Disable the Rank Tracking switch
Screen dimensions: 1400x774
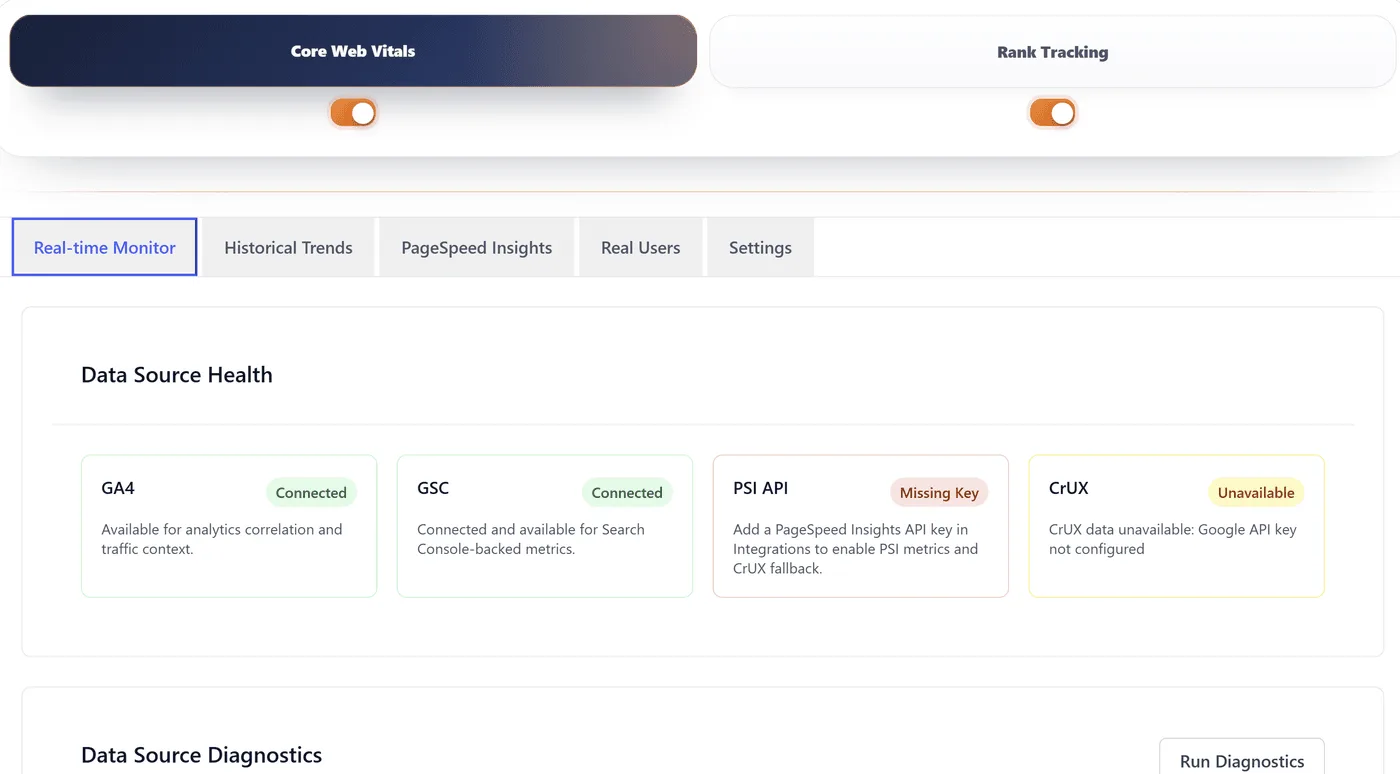[1052, 113]
